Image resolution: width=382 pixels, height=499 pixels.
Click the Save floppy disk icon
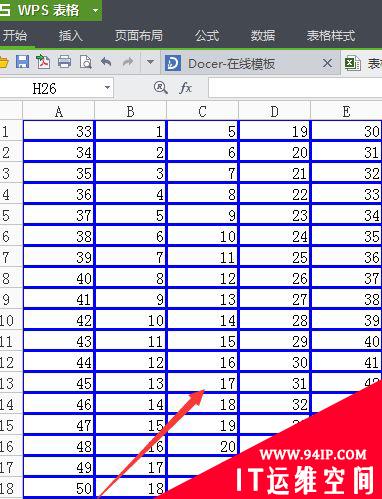(23, 62)
